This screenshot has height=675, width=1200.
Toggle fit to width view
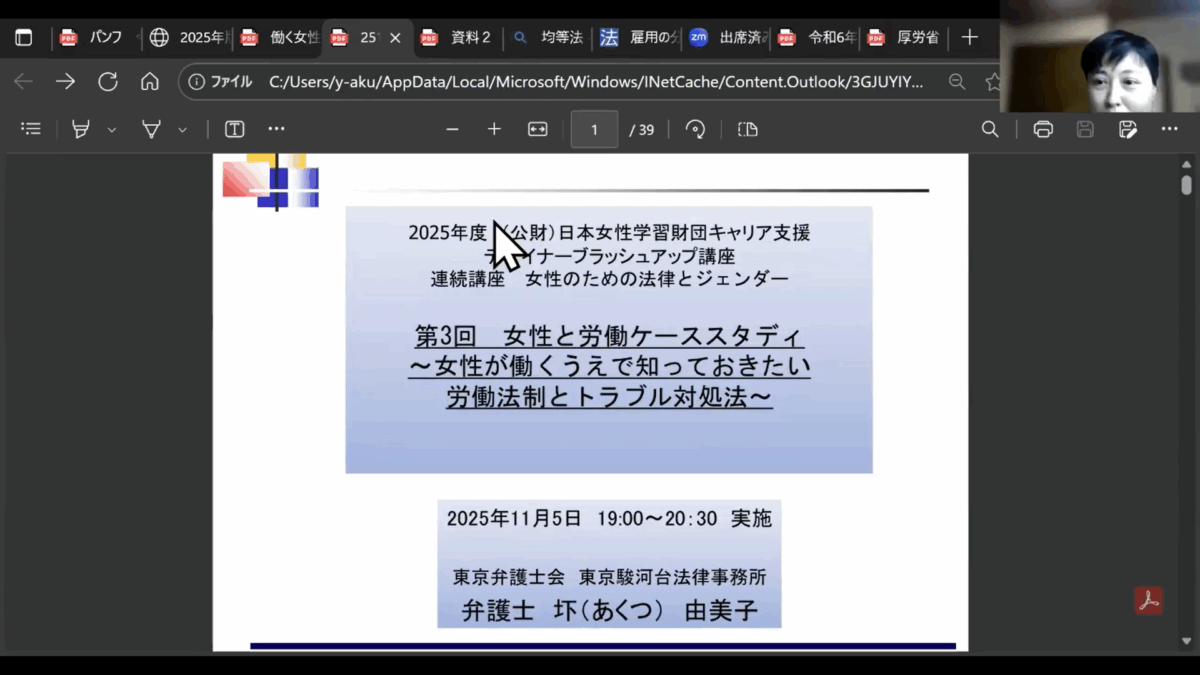pos(538,129)
